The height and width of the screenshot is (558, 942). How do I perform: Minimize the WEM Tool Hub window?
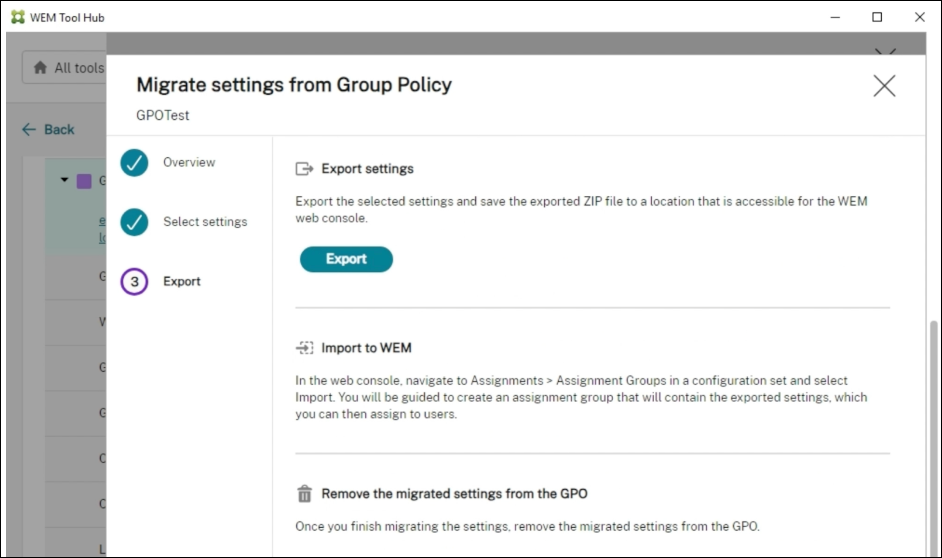tap(834, 17)
